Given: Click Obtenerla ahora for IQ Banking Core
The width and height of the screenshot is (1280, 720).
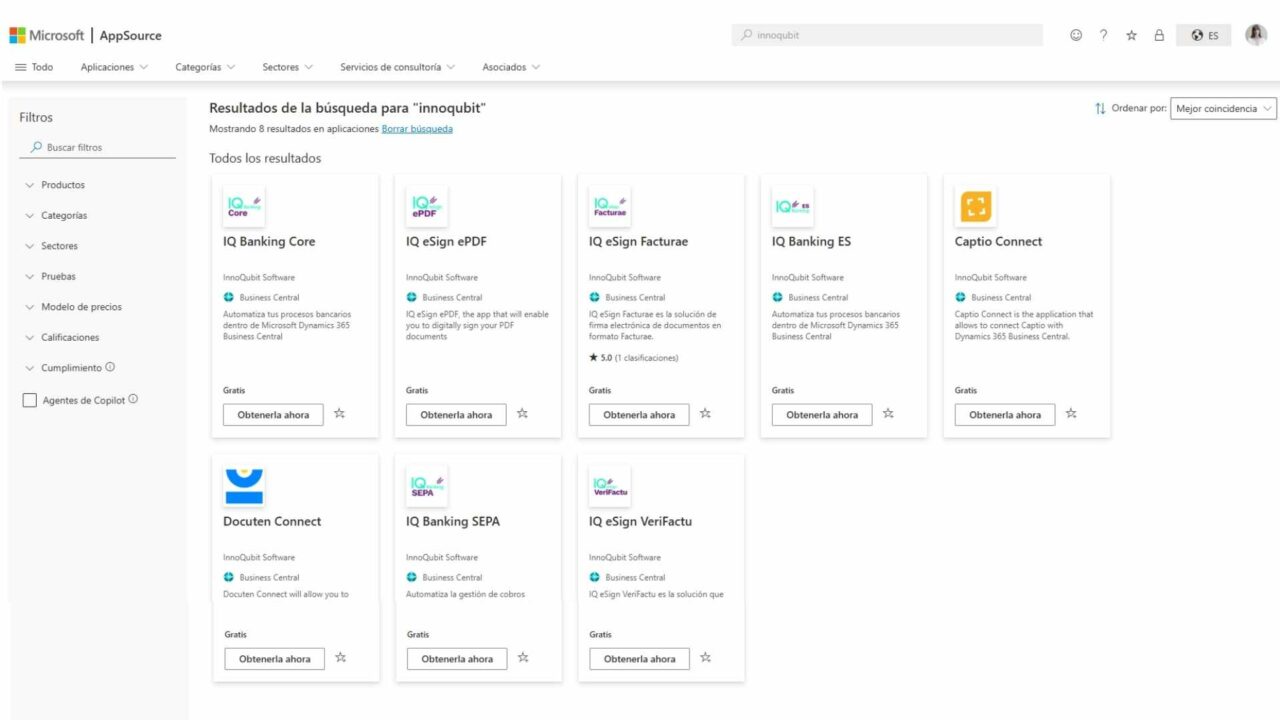Looking at the screenshot, I should click(273, 415).
